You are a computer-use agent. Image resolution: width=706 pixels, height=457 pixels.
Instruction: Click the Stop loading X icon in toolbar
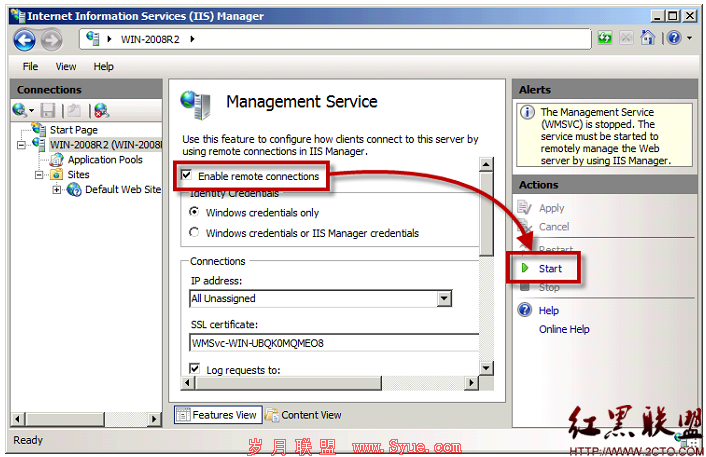(x=626, y=38)
